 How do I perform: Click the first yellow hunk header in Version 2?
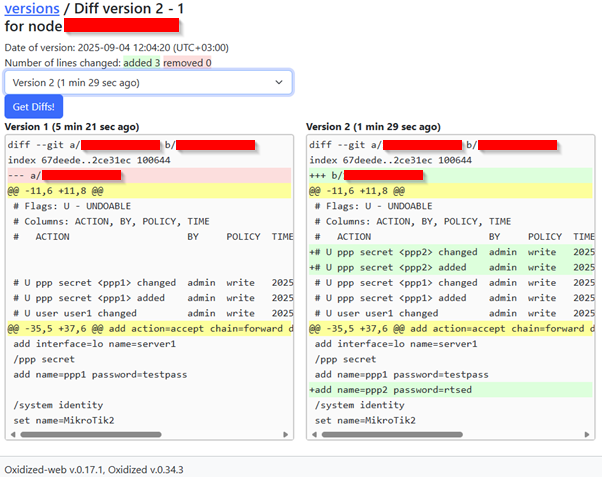click(451, 191)
